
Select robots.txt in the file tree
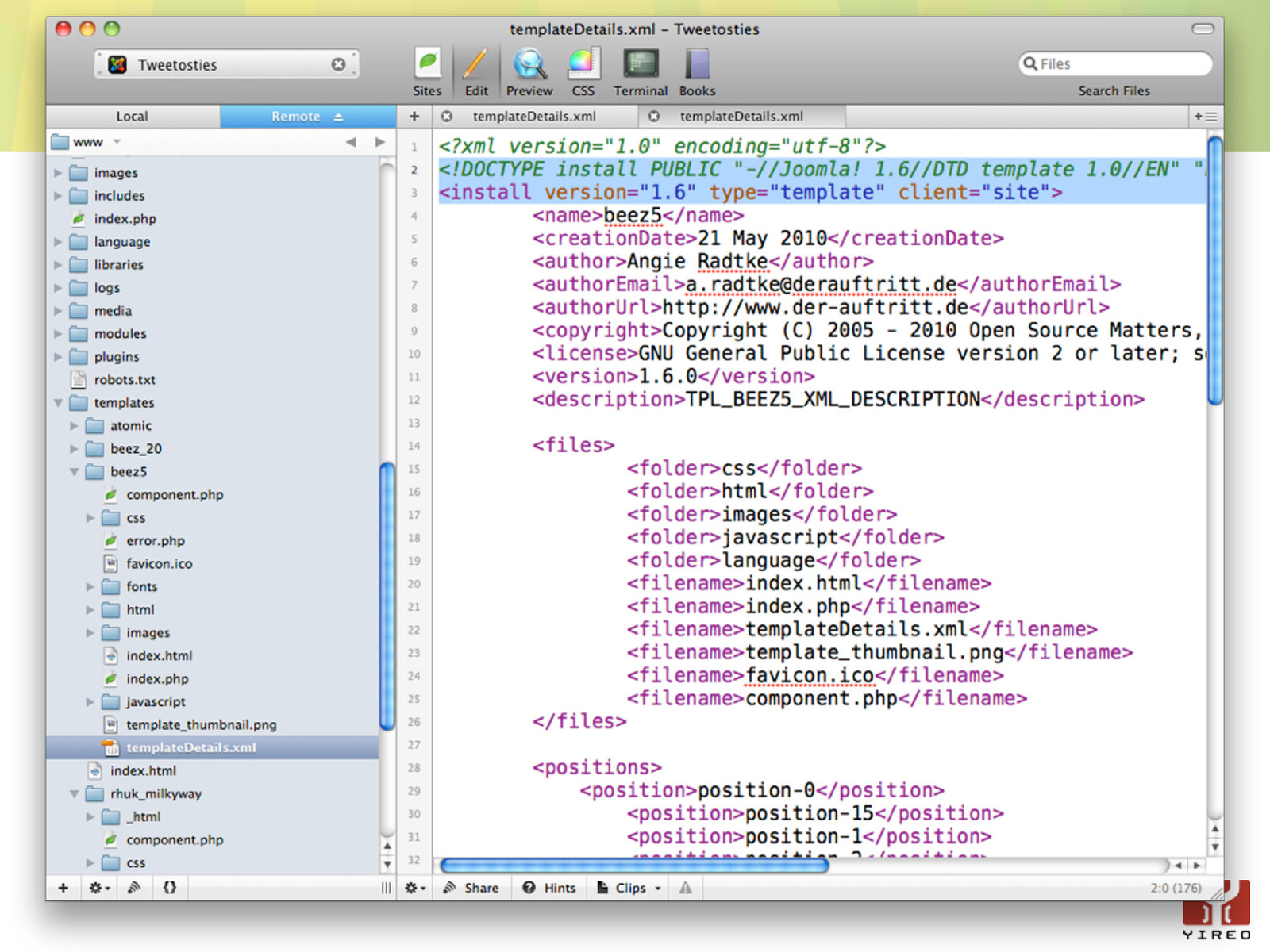click(213, 380)
